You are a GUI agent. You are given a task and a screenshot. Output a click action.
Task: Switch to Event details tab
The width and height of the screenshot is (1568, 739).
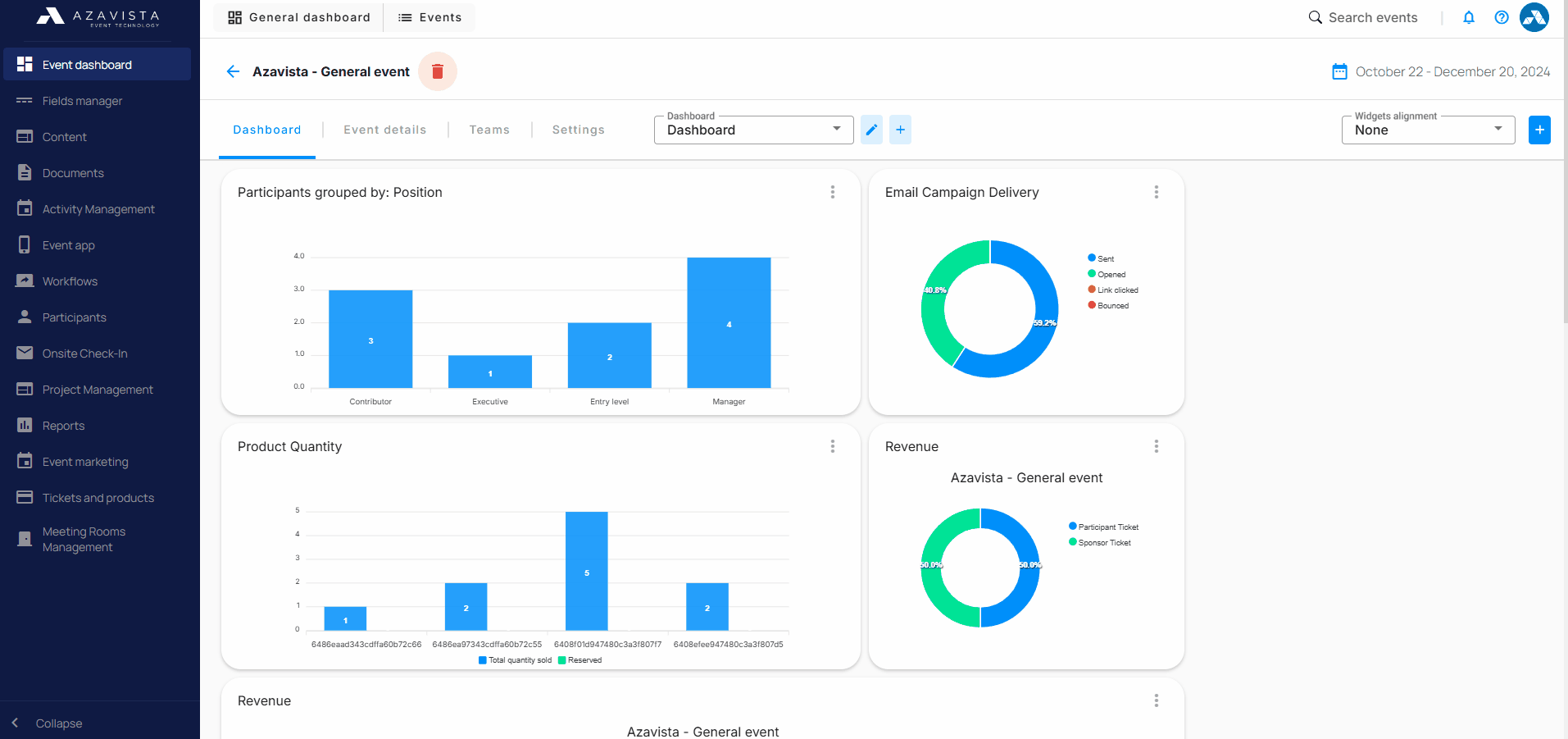point(385,130)
